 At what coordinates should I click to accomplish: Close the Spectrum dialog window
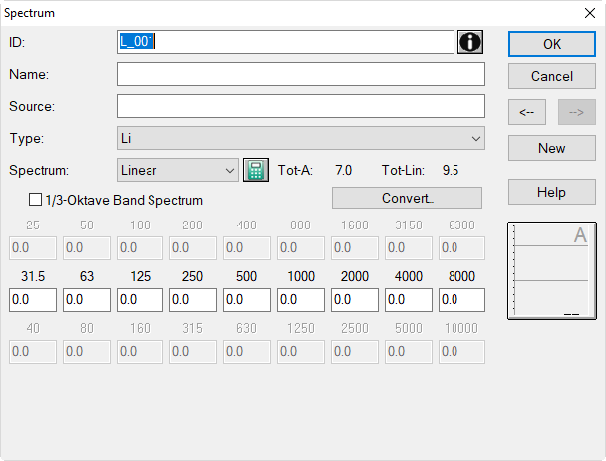point(590,13)
